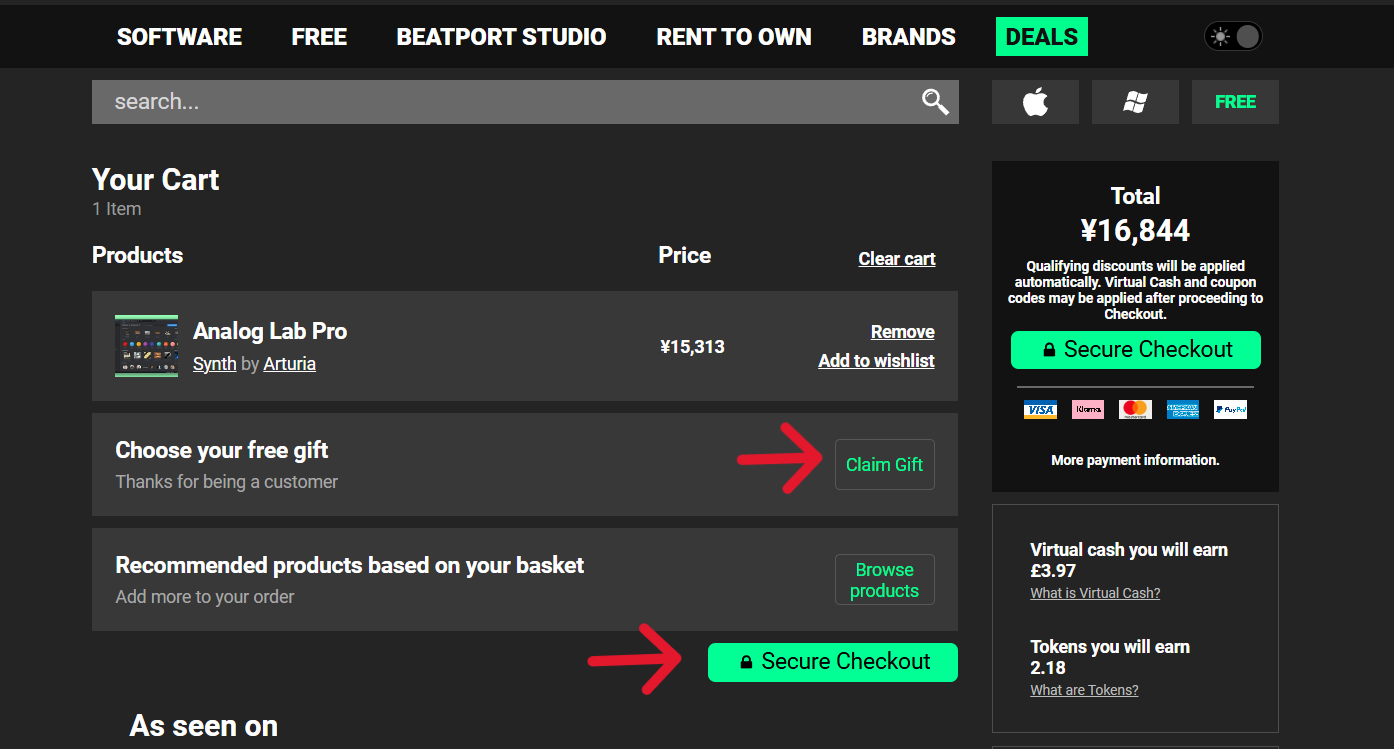Click the magnifying glass search icon
The image size is (1394, 749).
[x=935, y=101]
